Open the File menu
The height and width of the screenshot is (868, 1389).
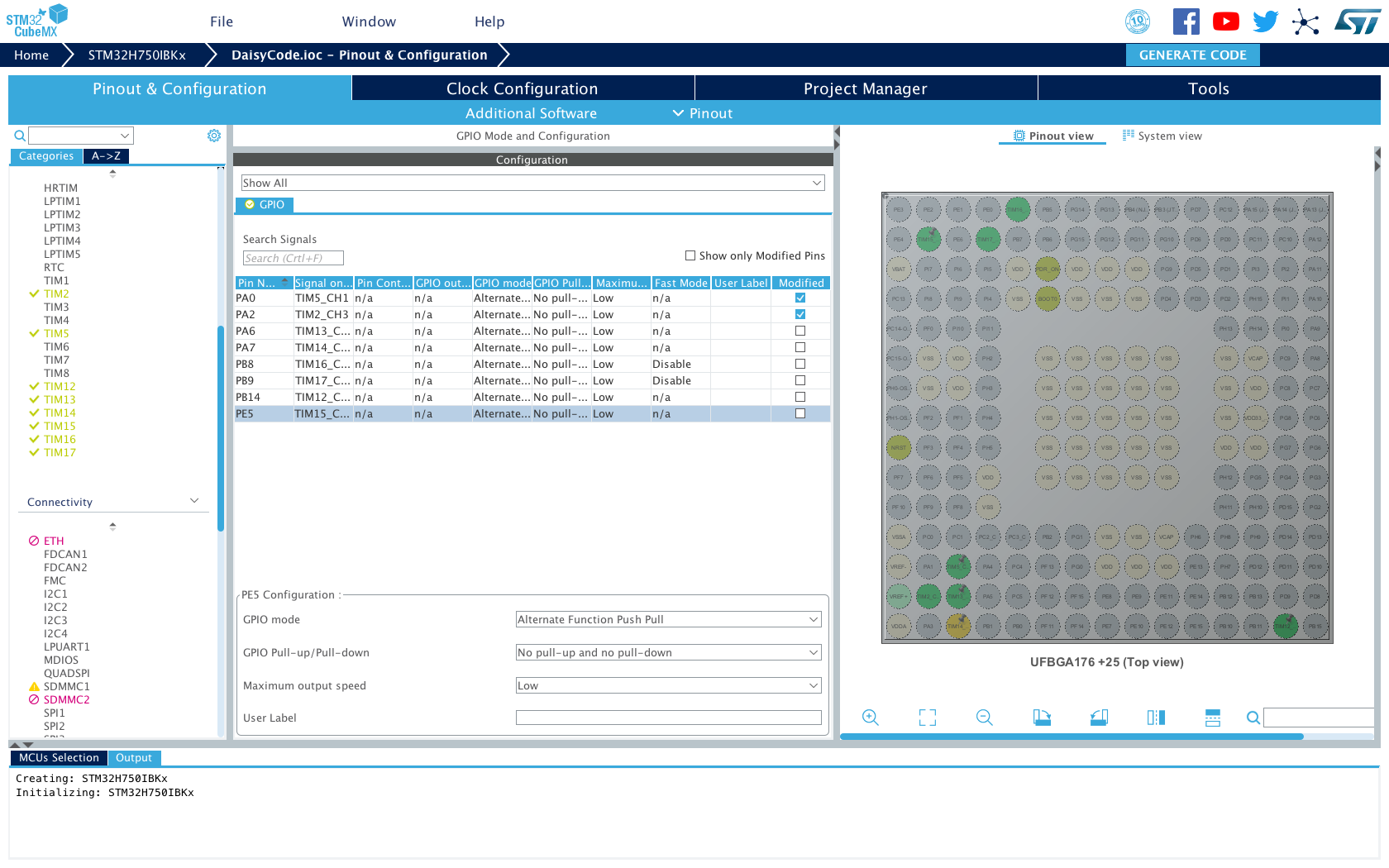click(x=222, y=21)
